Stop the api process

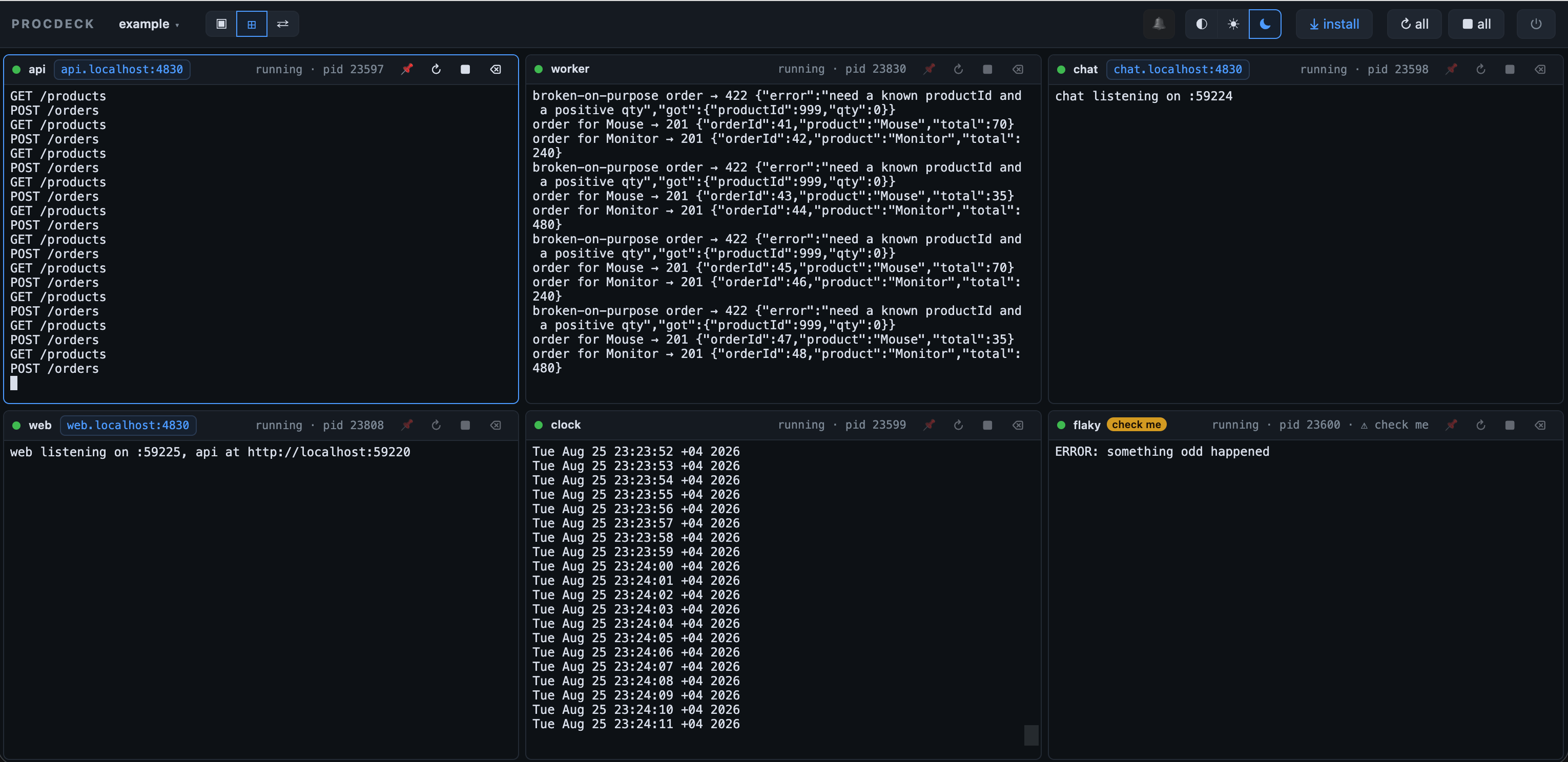466,69
